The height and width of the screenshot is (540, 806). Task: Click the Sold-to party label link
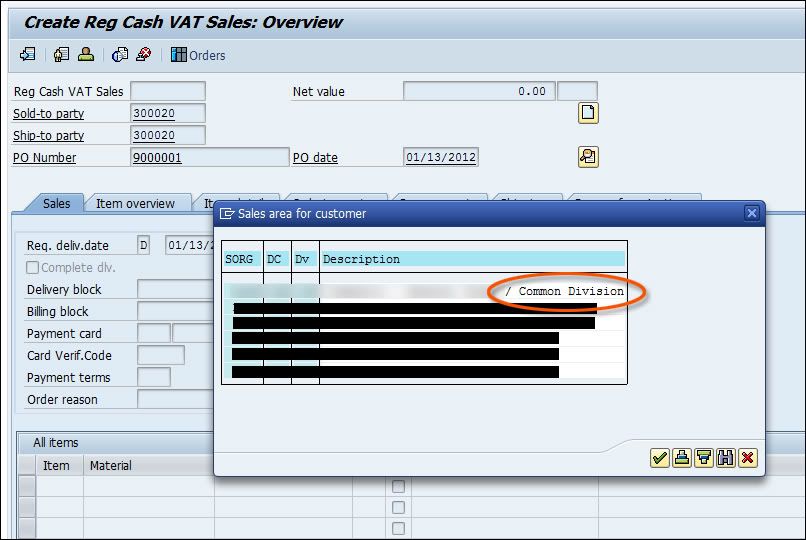[48, 114]
